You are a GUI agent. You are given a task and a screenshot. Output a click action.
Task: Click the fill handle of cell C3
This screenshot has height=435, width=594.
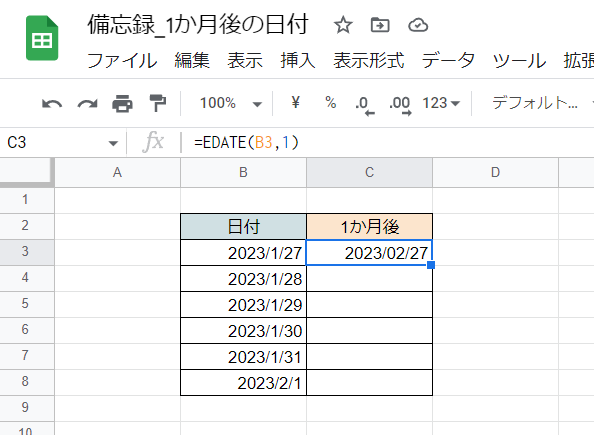click(x=431, y=265)
